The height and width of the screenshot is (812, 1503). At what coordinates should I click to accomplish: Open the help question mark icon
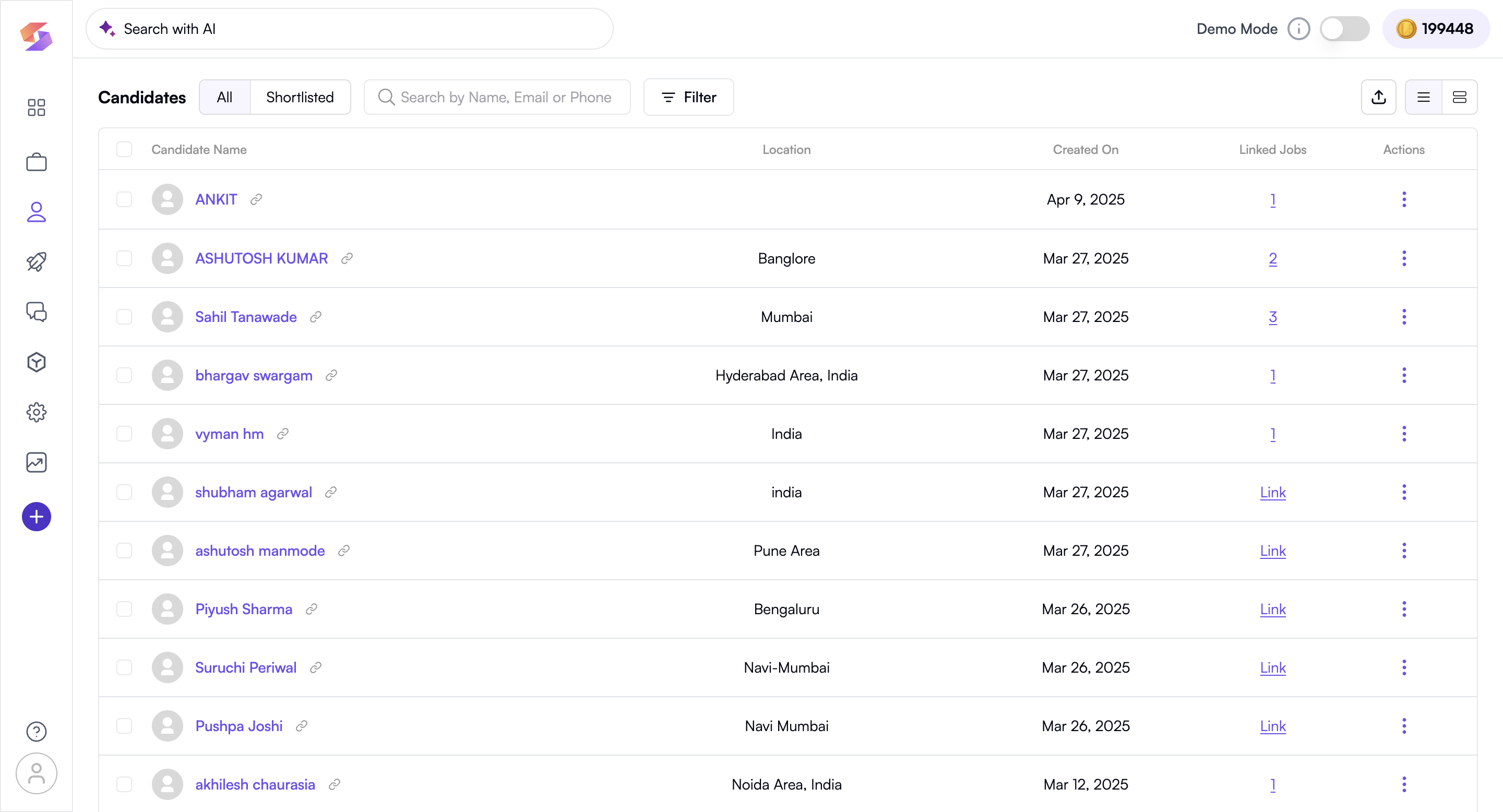coord(36,732)
